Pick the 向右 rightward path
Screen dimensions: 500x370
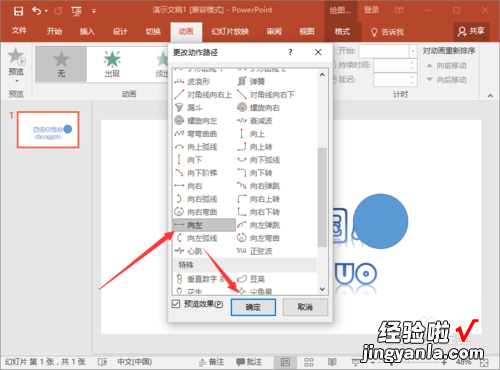[188, 186]
